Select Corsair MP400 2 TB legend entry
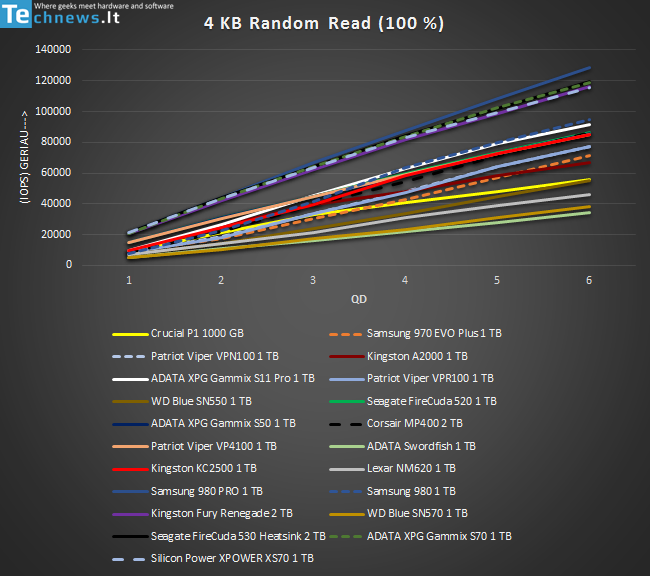The width and height of the screenshot is (650, 576). [x=396, y=423]
